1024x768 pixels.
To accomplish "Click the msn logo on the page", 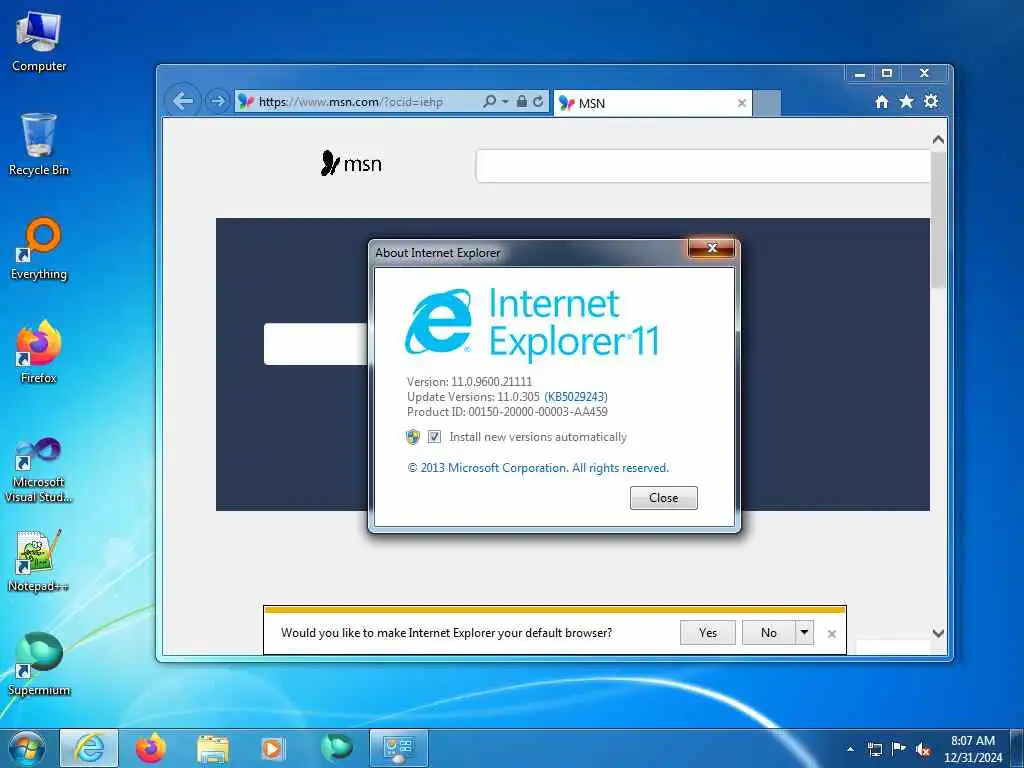I will 351,163.
